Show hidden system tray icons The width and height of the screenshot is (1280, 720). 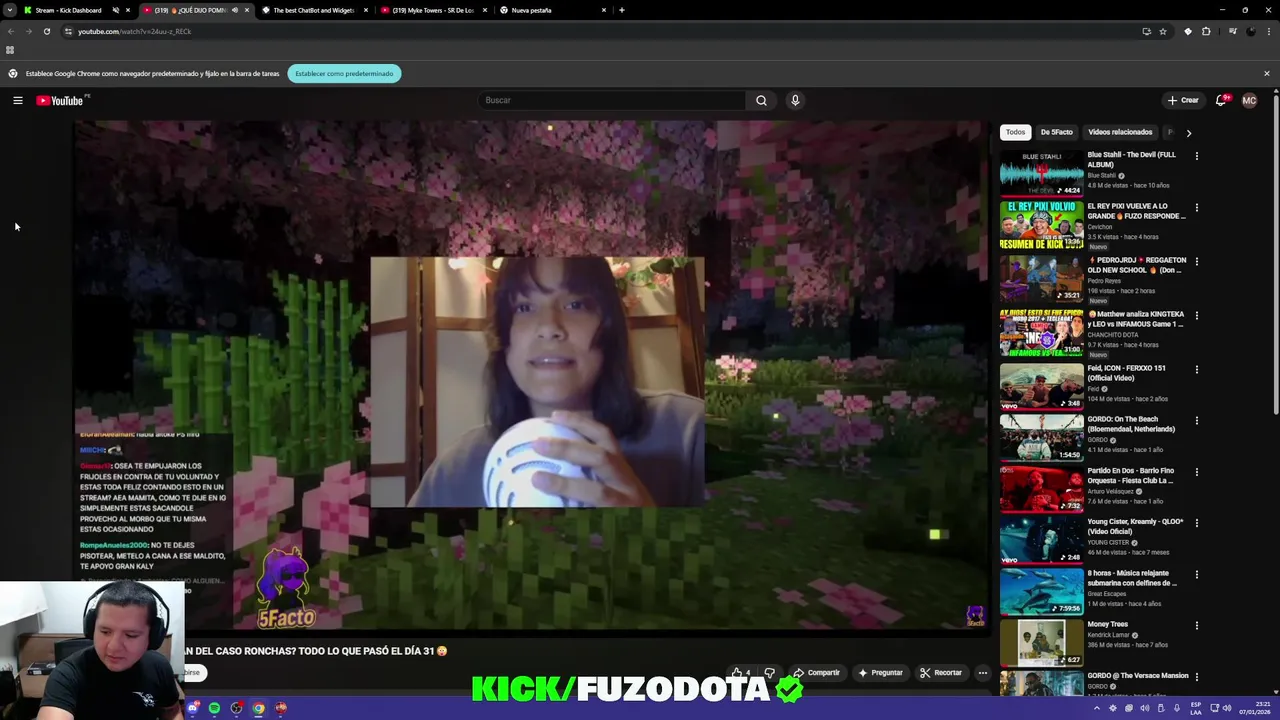click(x=1096, y=708)
